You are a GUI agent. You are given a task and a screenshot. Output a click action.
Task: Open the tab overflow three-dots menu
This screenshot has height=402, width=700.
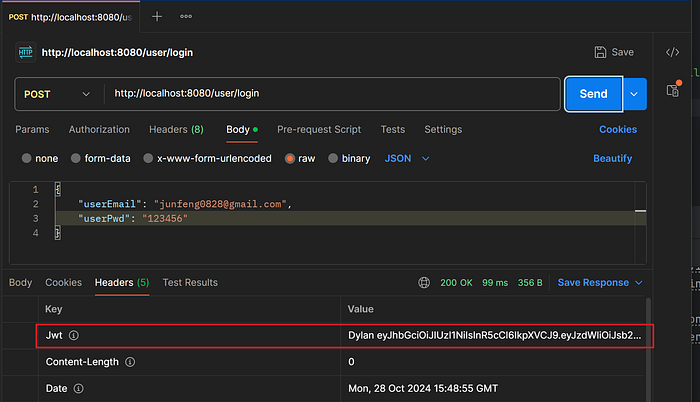[186, 17]
